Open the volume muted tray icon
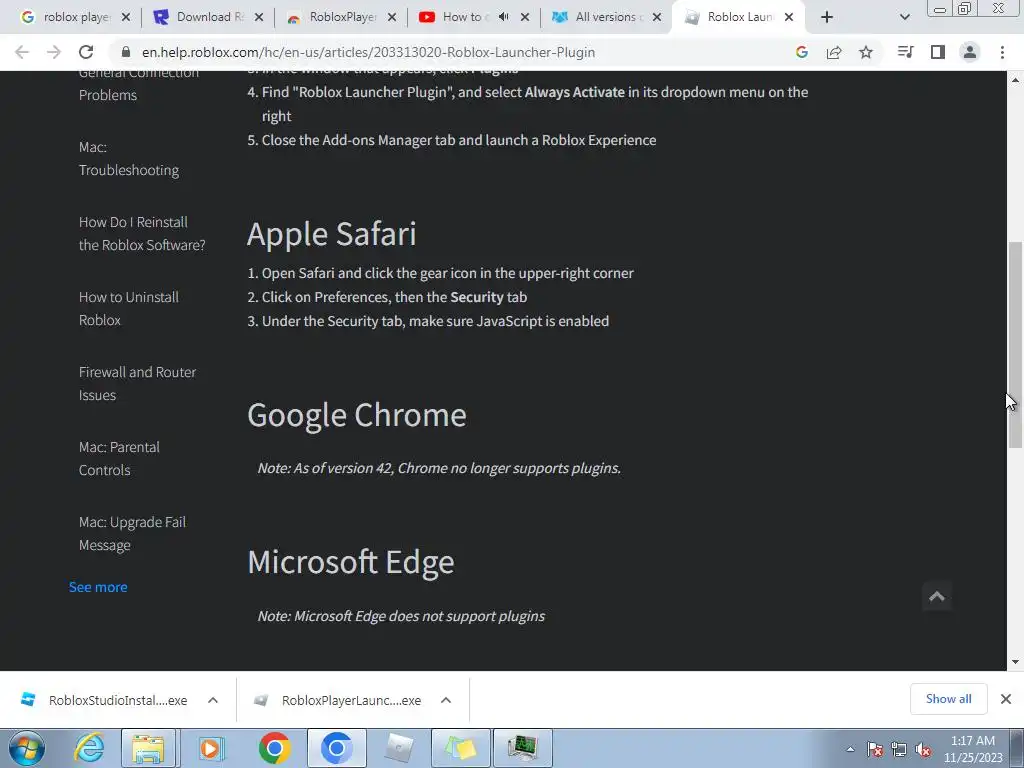 923,750
